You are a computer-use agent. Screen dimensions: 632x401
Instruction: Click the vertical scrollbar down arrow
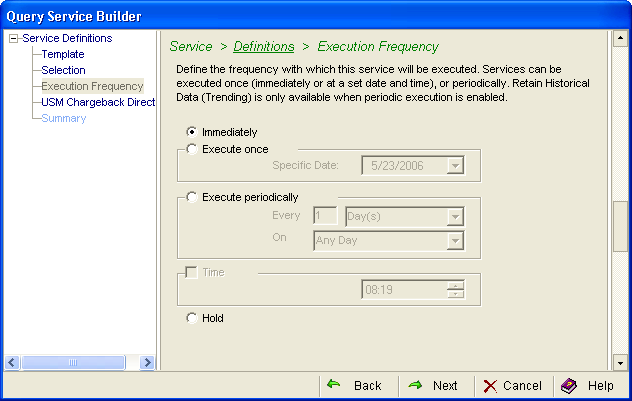point(620,363)
